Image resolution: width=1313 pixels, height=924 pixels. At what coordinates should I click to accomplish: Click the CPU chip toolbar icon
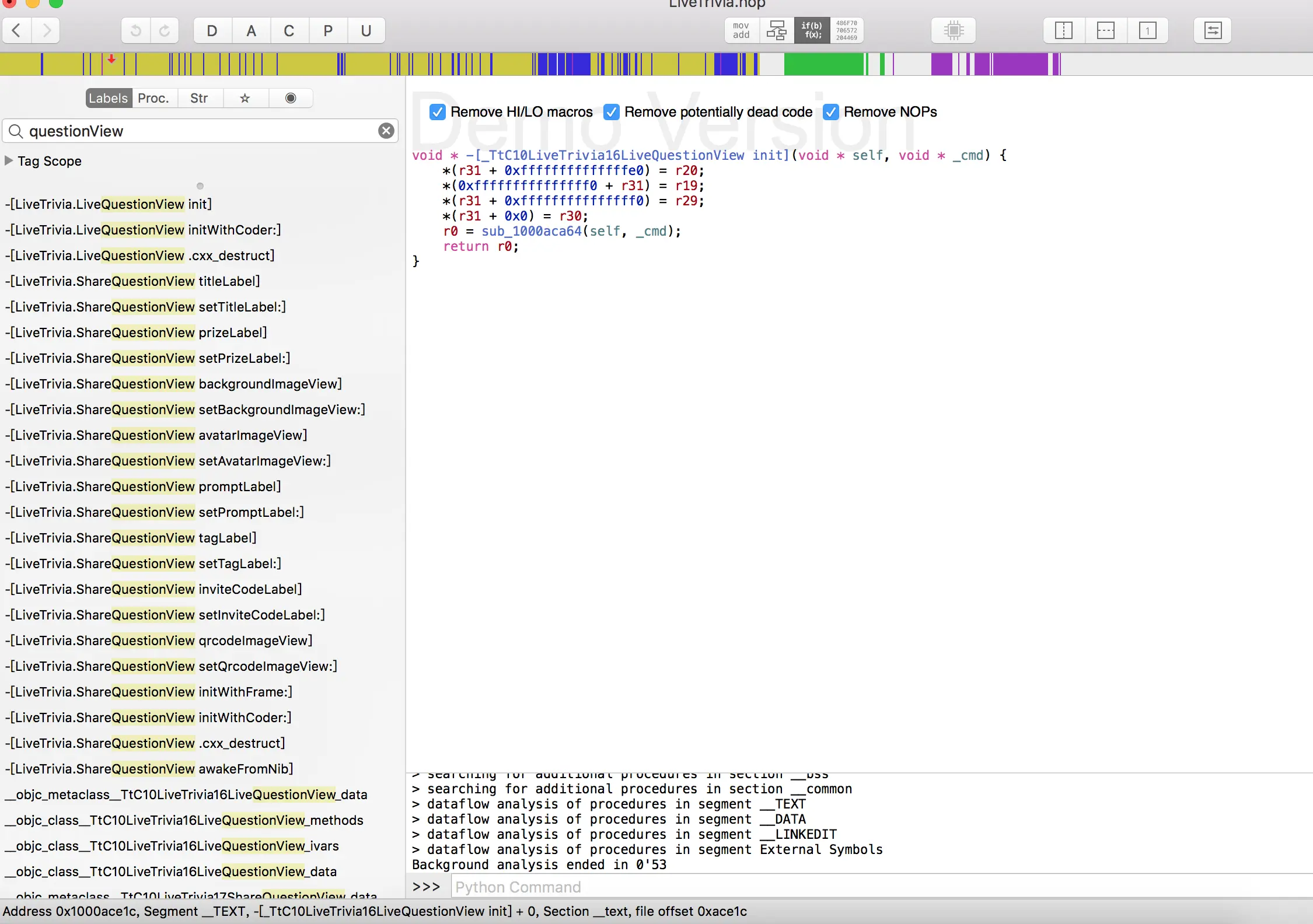954,30
